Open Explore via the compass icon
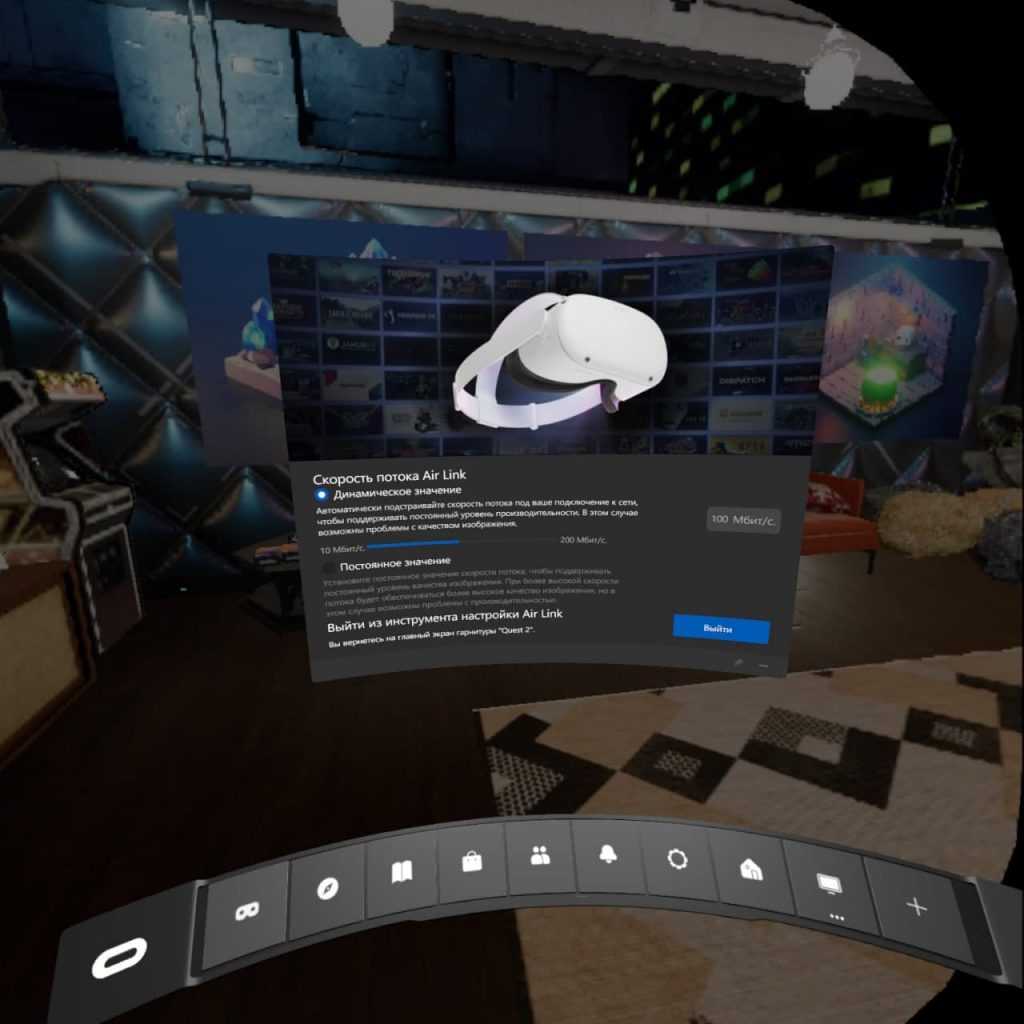Viewport: 1024px width, 1024px height. (327, 889)
